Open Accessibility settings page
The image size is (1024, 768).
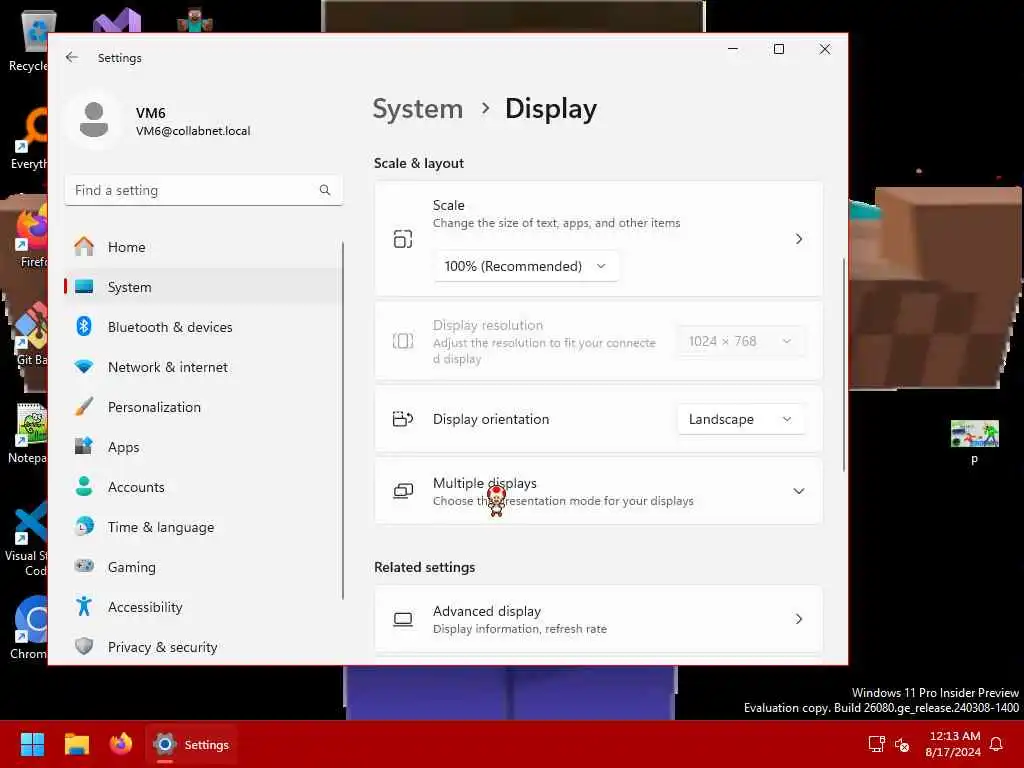203,607
